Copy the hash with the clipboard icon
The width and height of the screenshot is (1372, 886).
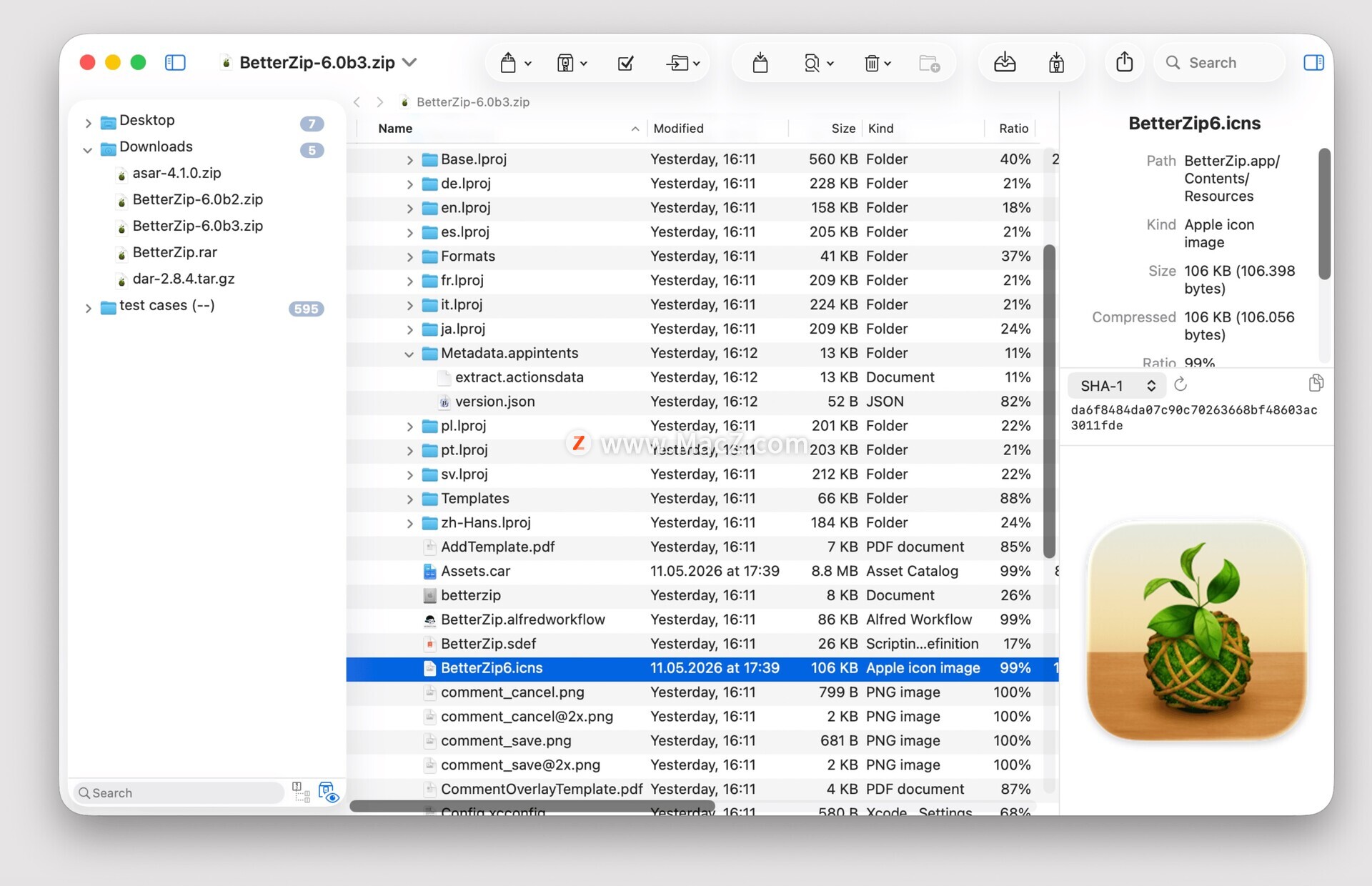(x=1316, y=384)
